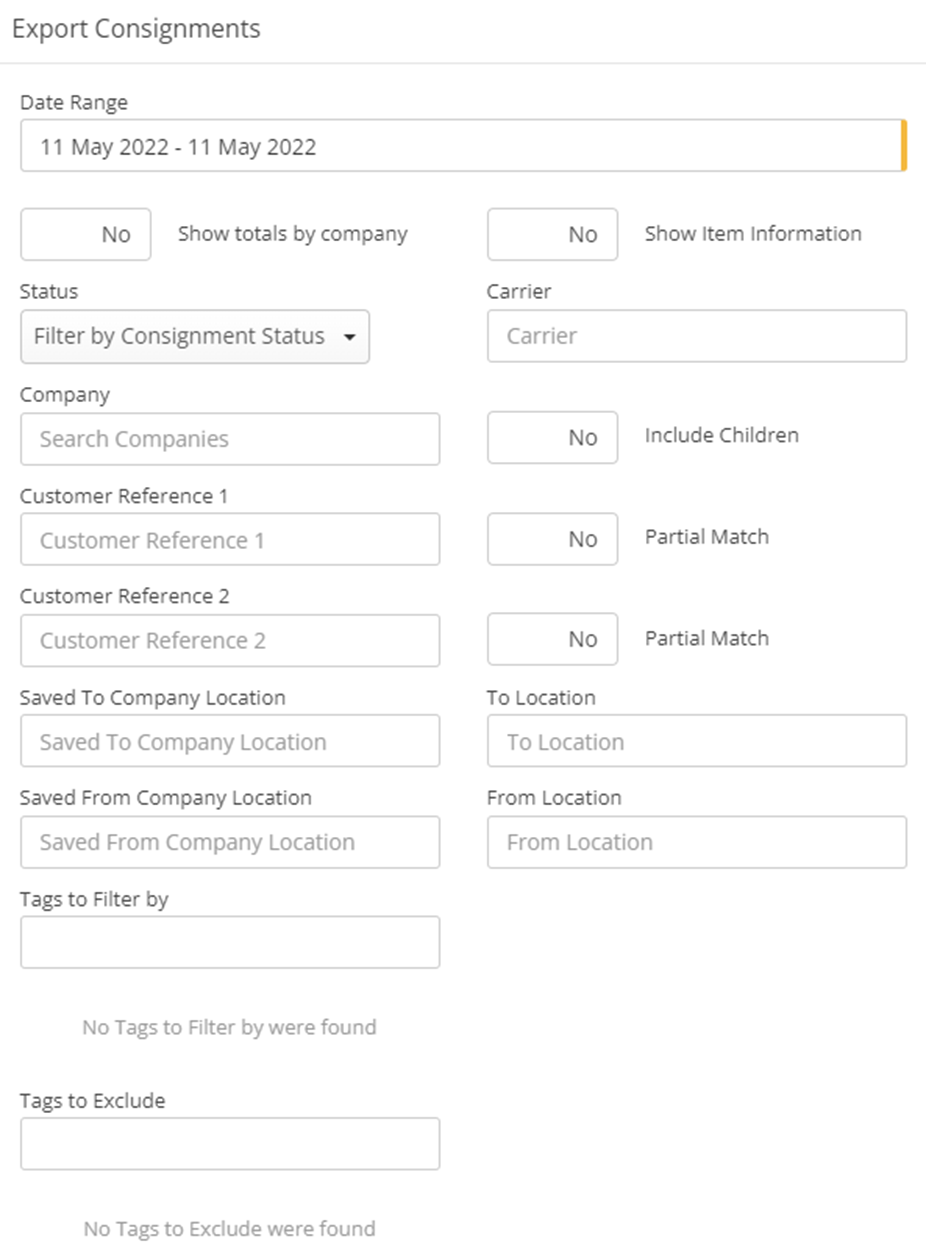Toggle Partial Match for Customer Reference 2
The image size is (926, 1250).
point(552,640)
